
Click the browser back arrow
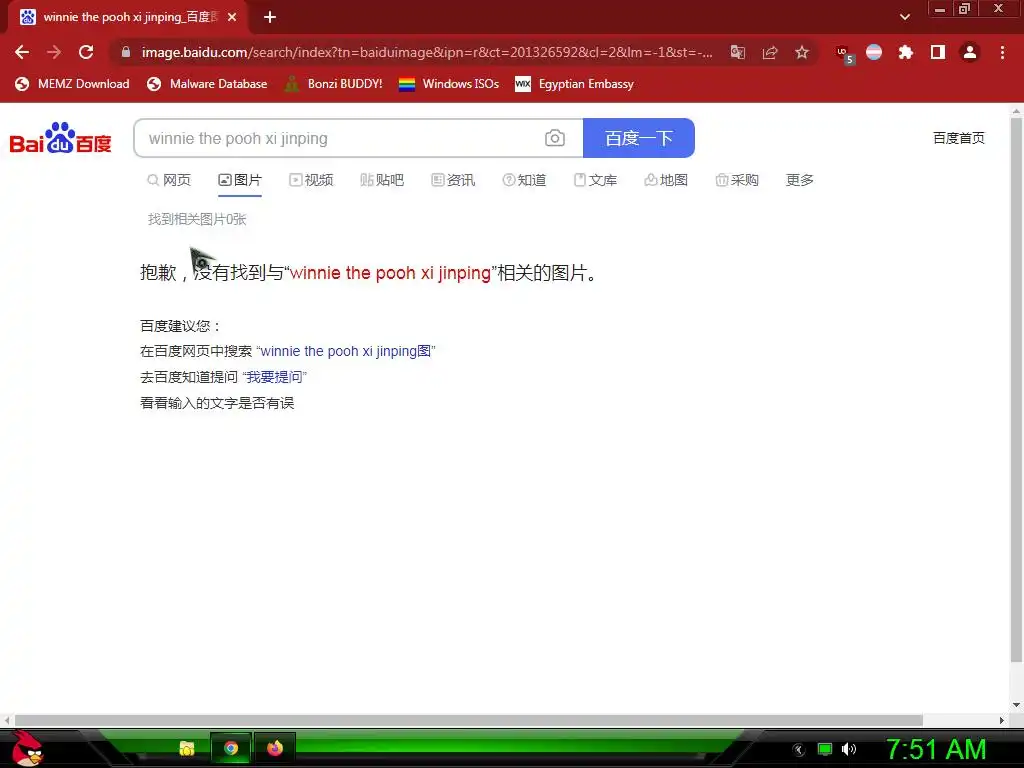pos(22,52)
